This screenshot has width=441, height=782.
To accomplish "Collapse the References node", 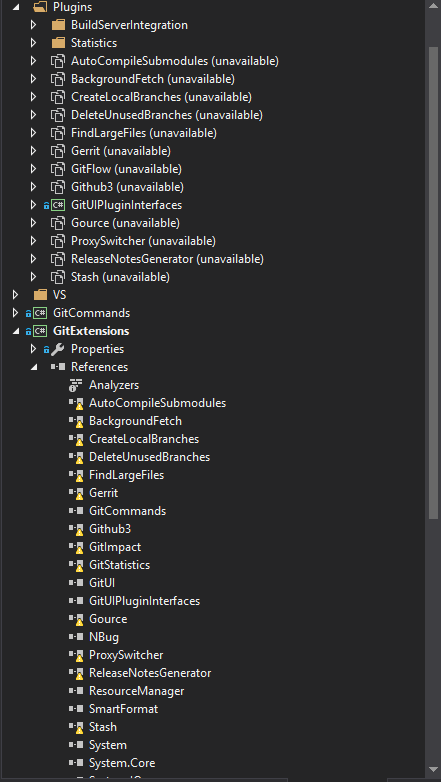I will coord(34,367).
